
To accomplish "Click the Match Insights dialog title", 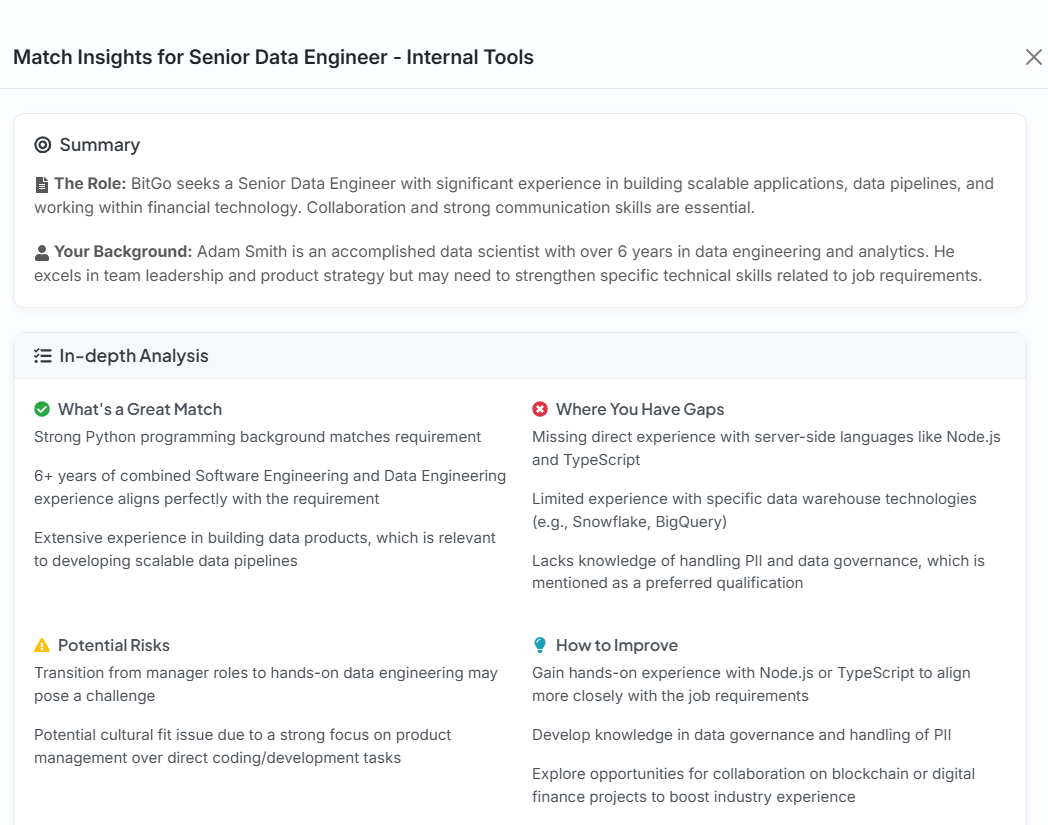I will [x=273, y=57].
